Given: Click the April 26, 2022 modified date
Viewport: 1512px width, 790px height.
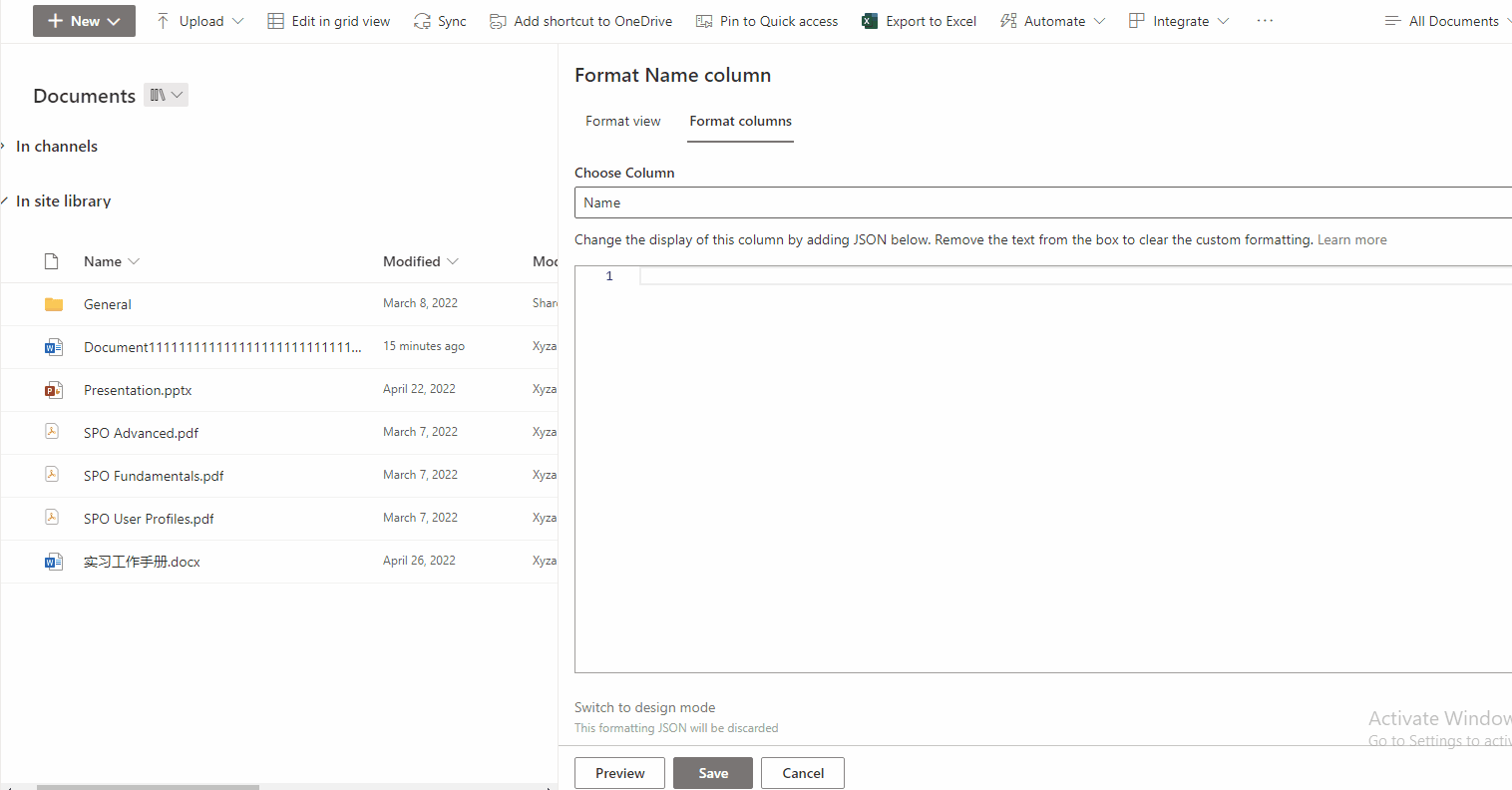Looking at the screenshot, I should (419, 561).
